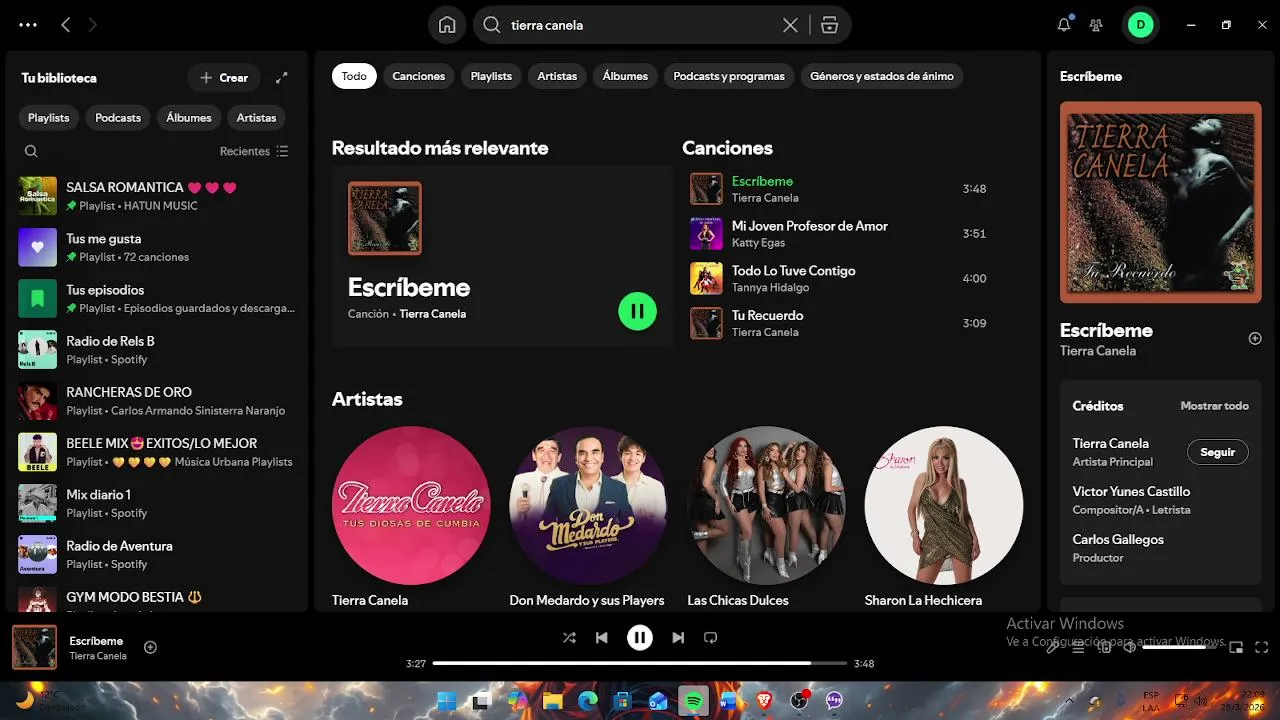Open the connect to a device icon

tap(1104, 647)
